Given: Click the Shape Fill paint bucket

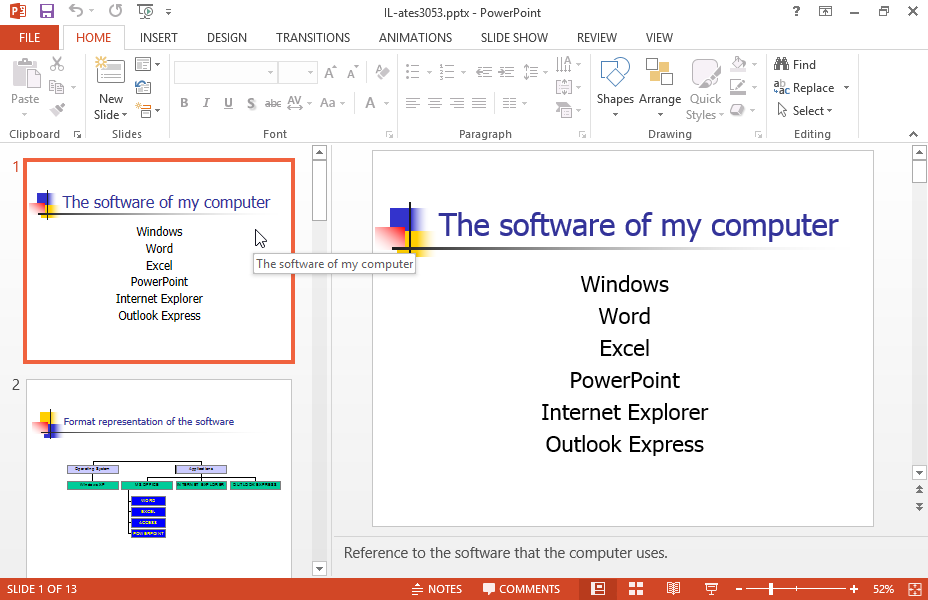Looking at the screenshot, I should tap(738, 63).
